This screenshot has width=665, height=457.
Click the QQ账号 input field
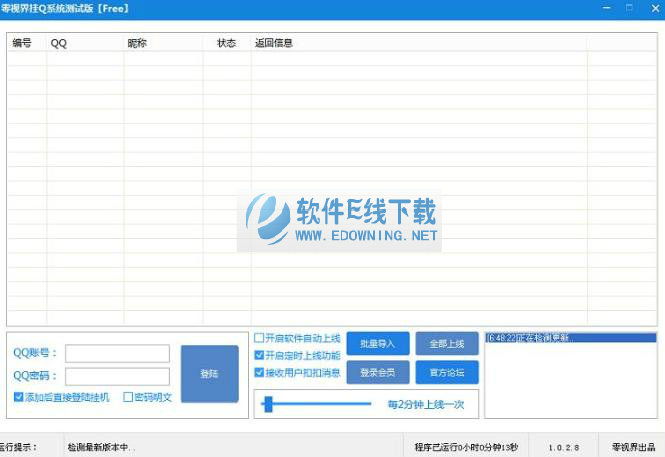117,353
